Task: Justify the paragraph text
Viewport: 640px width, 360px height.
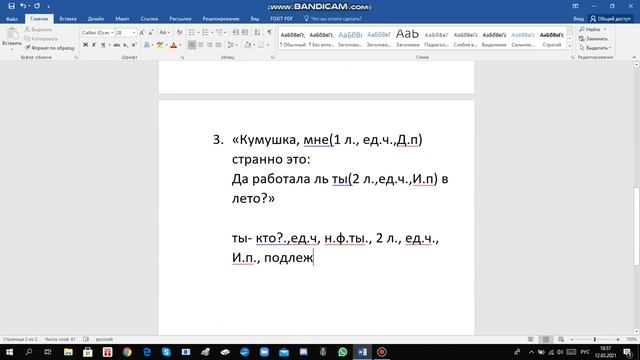Action: coord(219,45)
